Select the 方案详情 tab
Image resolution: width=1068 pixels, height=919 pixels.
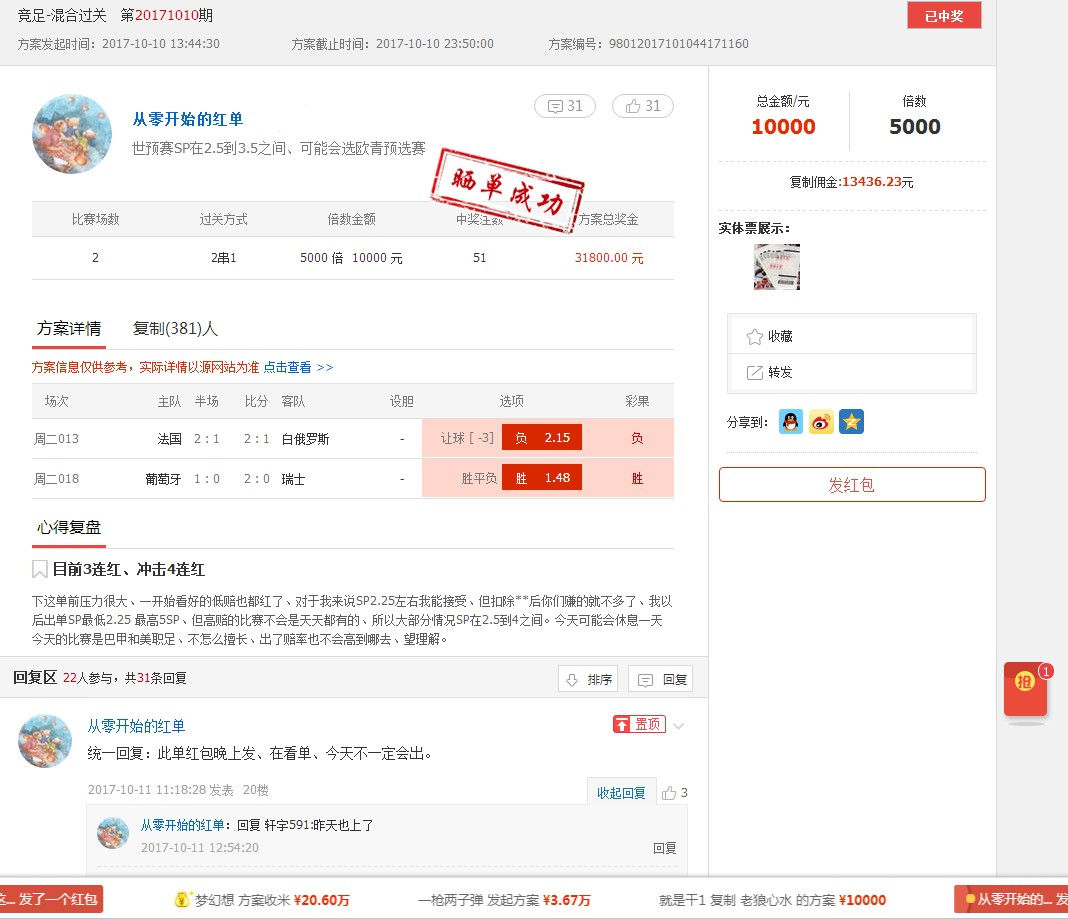click(69, 328)
